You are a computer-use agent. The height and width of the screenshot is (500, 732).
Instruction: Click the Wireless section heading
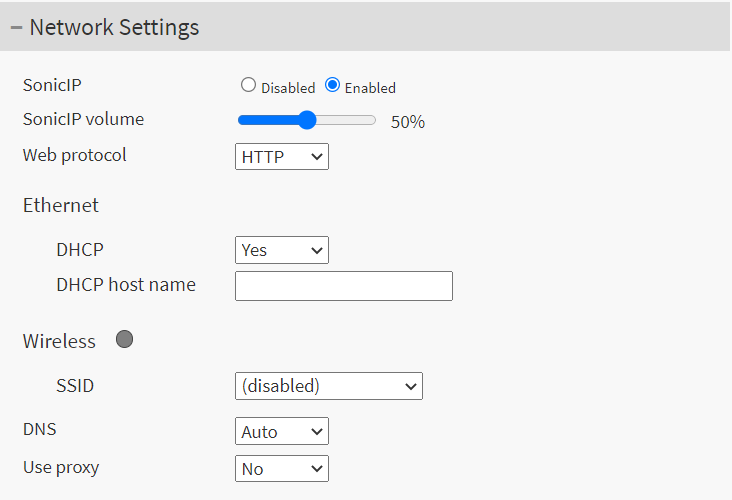point(59,342)
